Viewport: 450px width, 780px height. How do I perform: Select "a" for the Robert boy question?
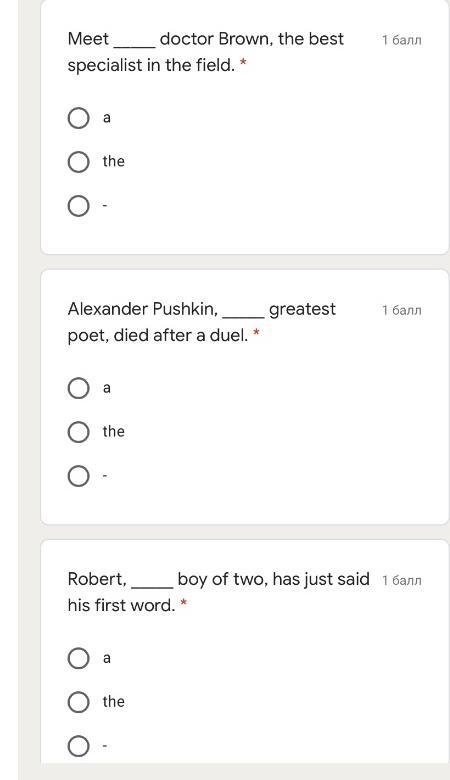click(x=78, y=658)
